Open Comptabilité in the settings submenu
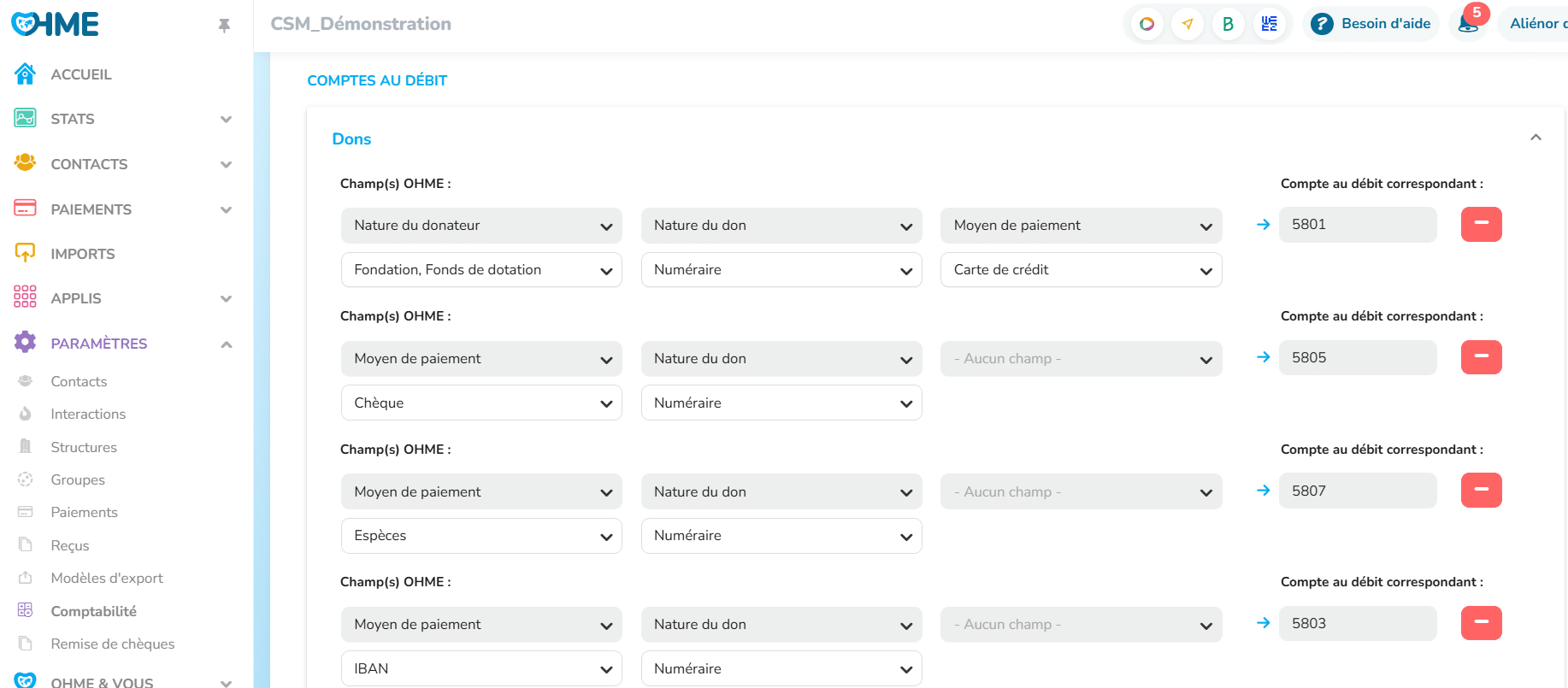The image size is (1568, 688). point(93,611)
